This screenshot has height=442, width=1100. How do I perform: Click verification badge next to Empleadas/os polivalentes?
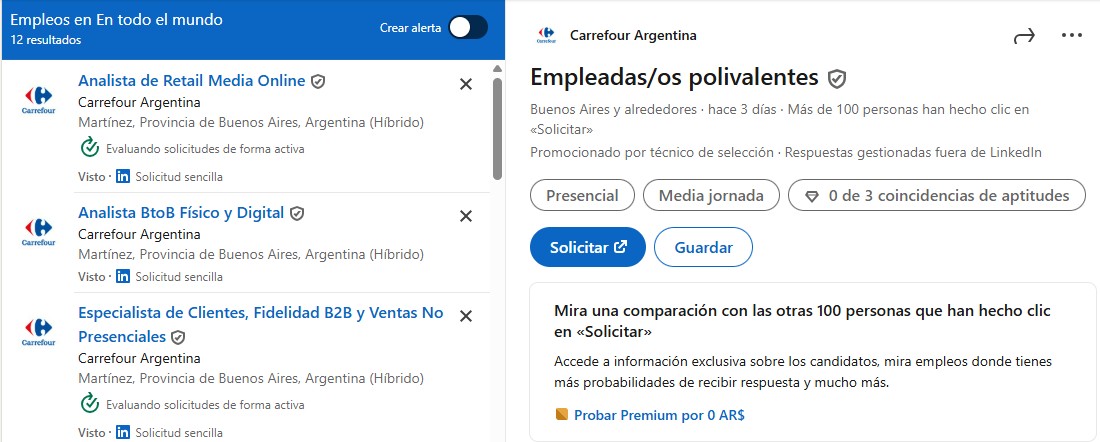(837, 78)
